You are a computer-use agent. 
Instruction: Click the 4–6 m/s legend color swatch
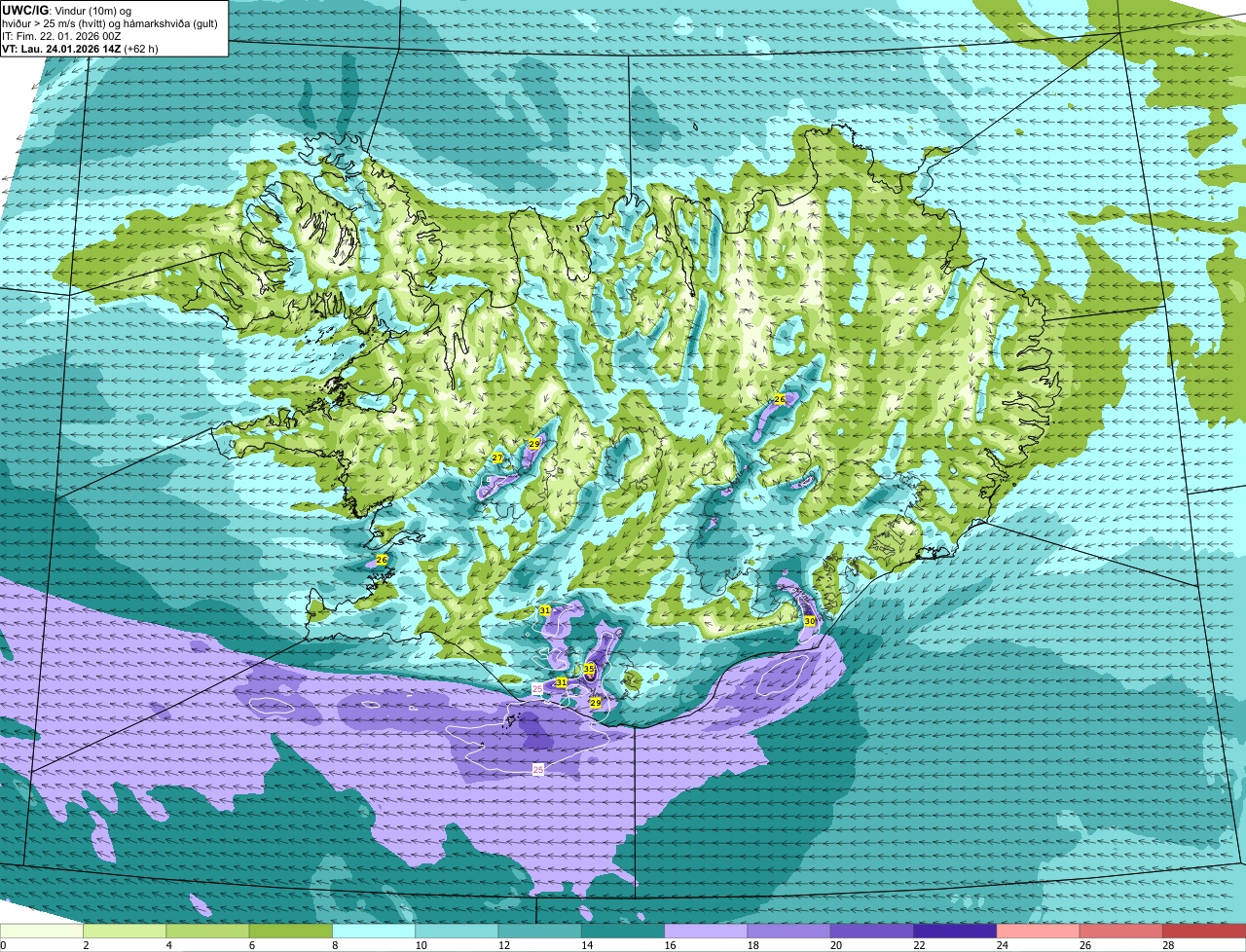point(207,931)
